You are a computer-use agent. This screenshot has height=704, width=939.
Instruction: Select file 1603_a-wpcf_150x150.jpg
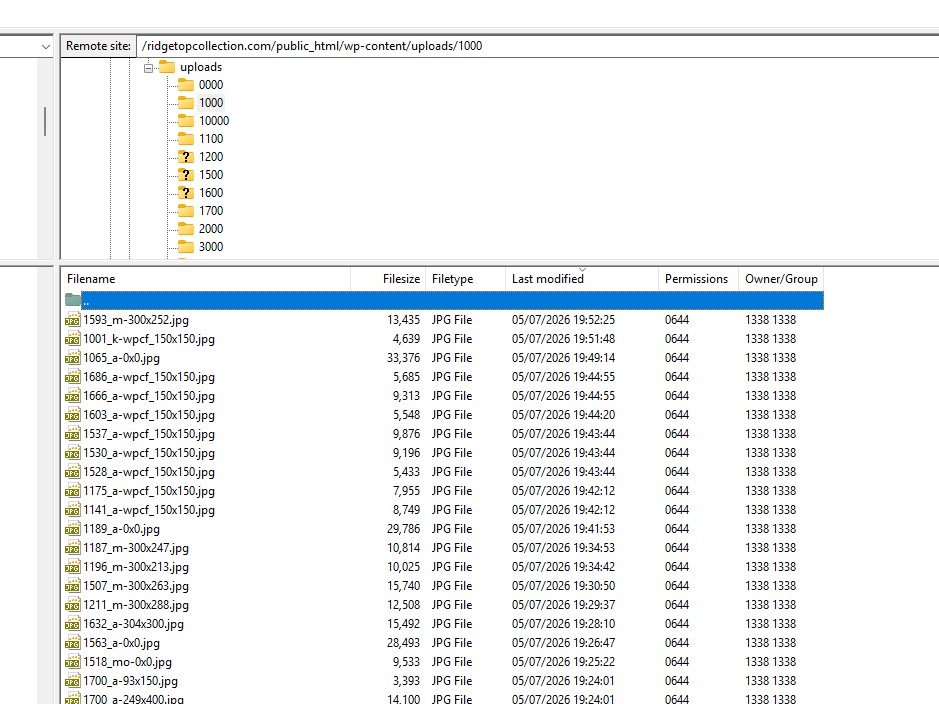(149, 415)
